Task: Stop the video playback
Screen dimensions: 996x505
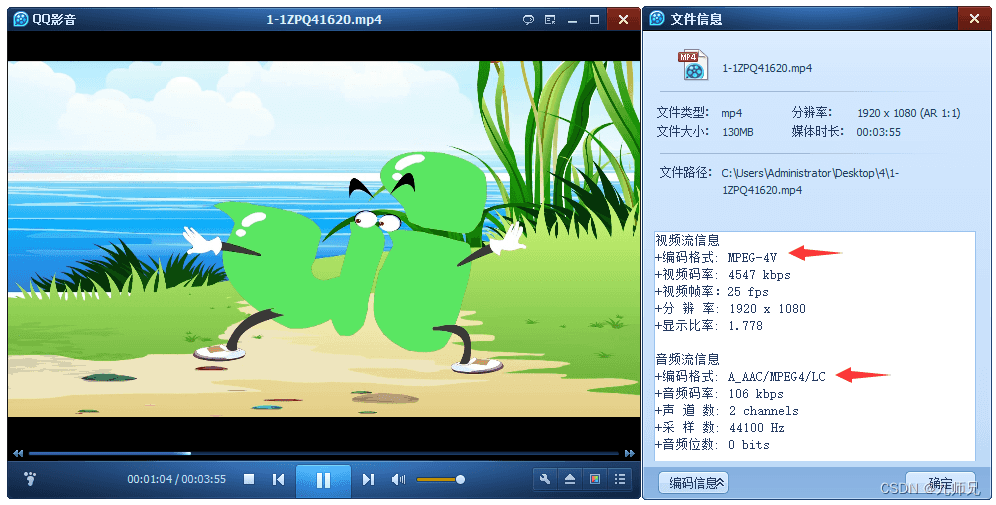Action: point(249,480)
